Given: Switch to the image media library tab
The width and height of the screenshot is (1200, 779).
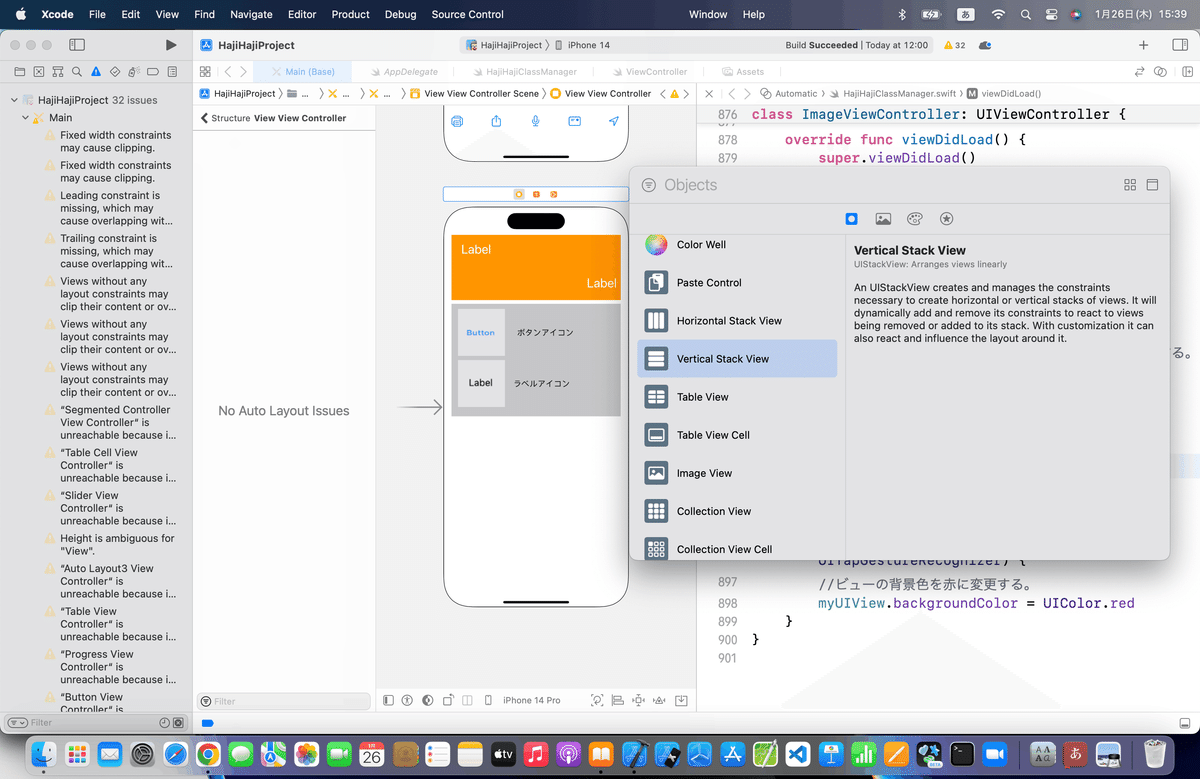Looking at the screenshot, I should [x=883, y=219].
